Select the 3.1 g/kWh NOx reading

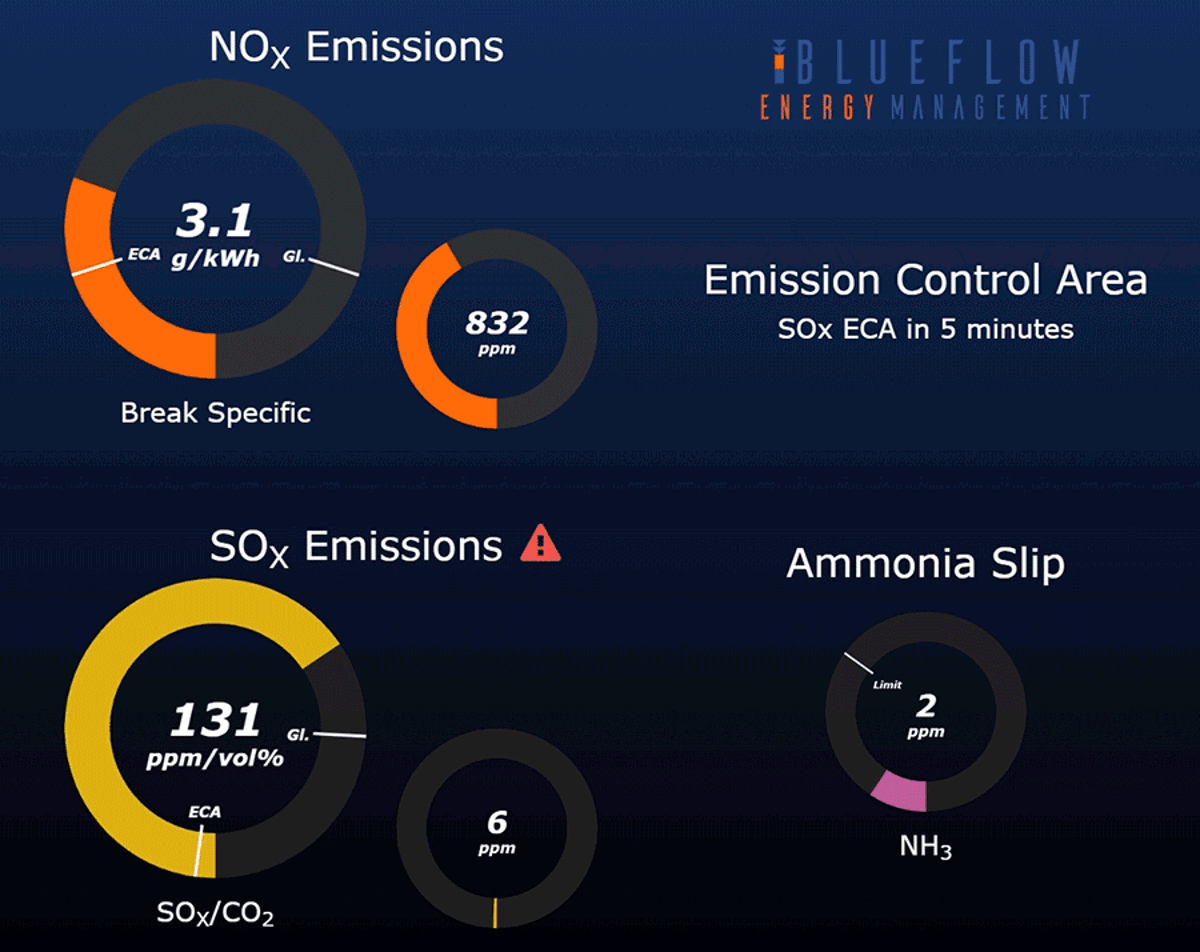pos(214,234)
